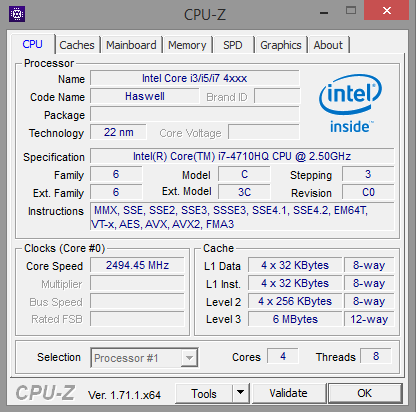This screenshot has height=412, width=416.
Task: Open the Mainboard tab
Action: [x=131, y=45]
